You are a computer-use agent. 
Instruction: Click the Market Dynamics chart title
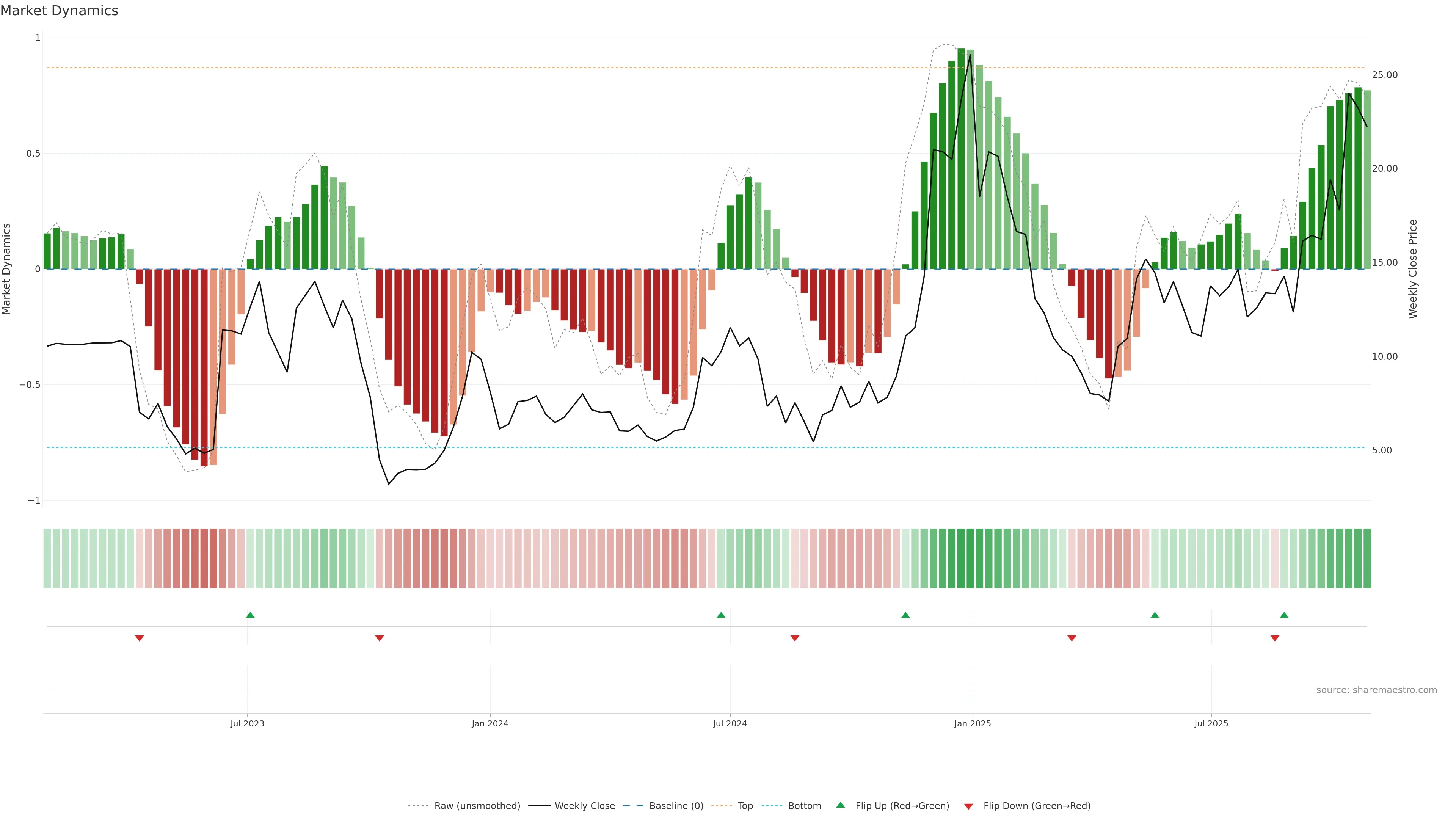pyautogui.click(x=60, y=11)
